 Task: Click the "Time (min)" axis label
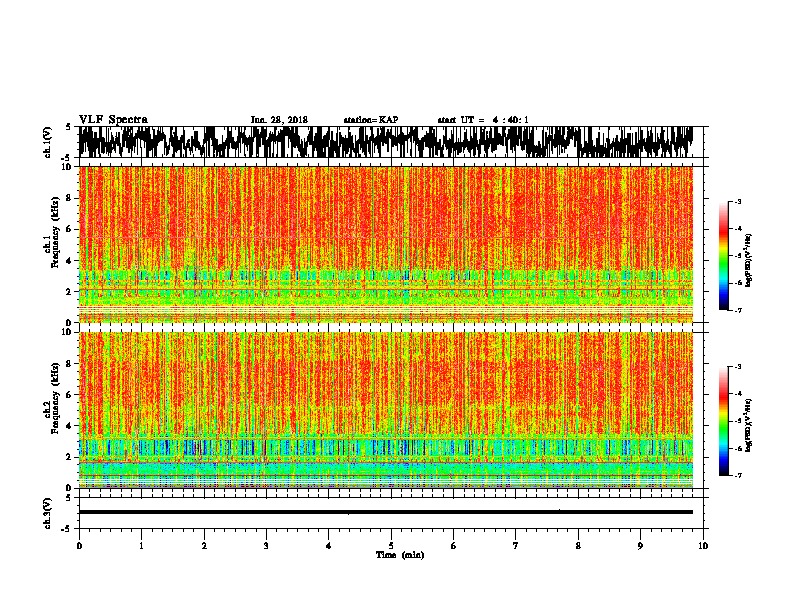(x=400, y=555)
